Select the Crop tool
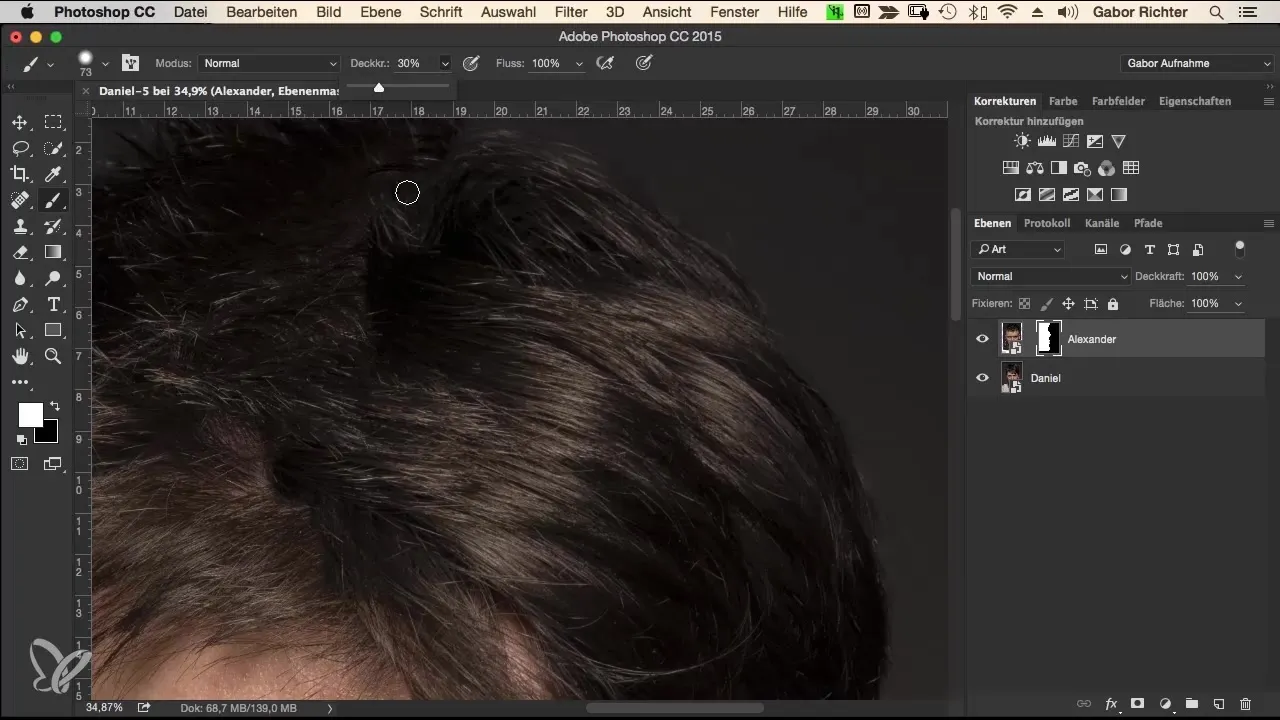 19,174
